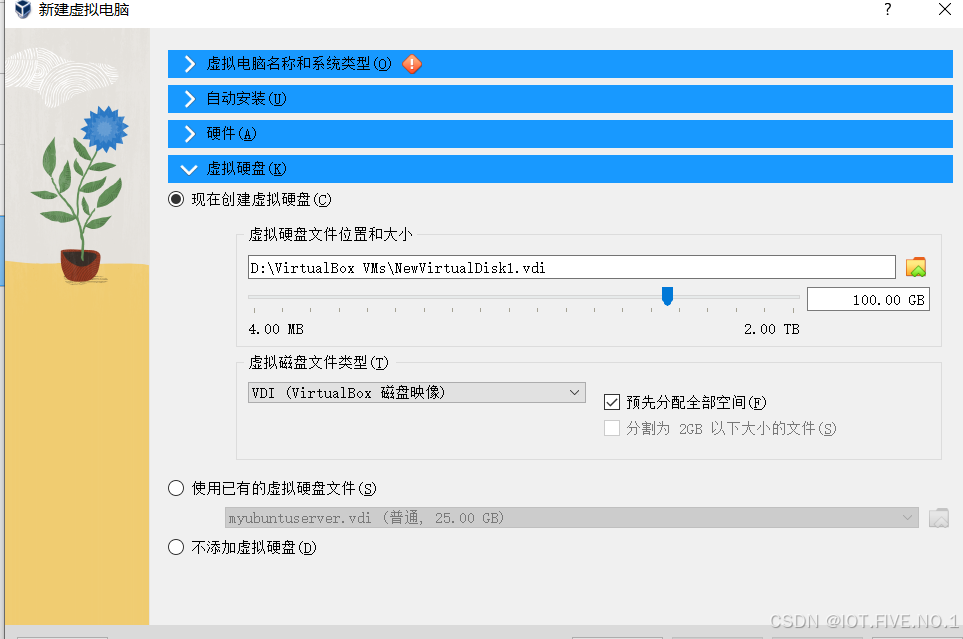Select 使用已有的虚拟硬盘文件 radio option
This screenshot has width=963, height=639.
(x=176, y=488)
